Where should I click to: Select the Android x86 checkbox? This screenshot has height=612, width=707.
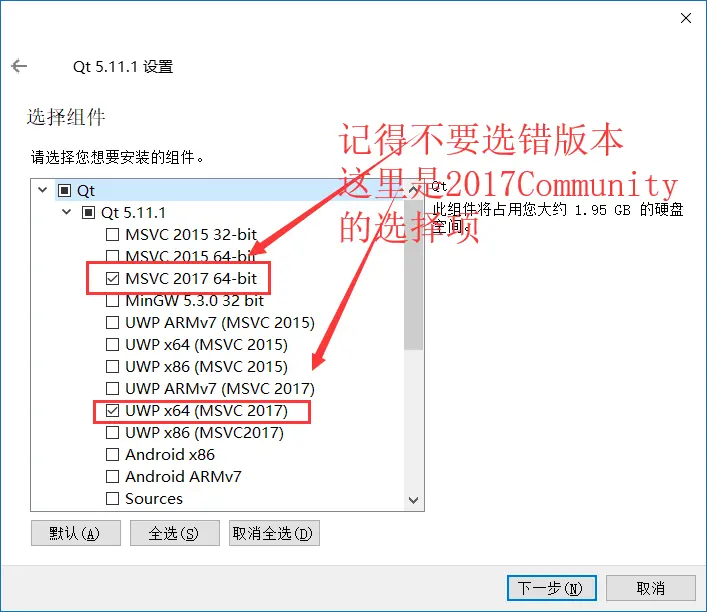[112, 455]
